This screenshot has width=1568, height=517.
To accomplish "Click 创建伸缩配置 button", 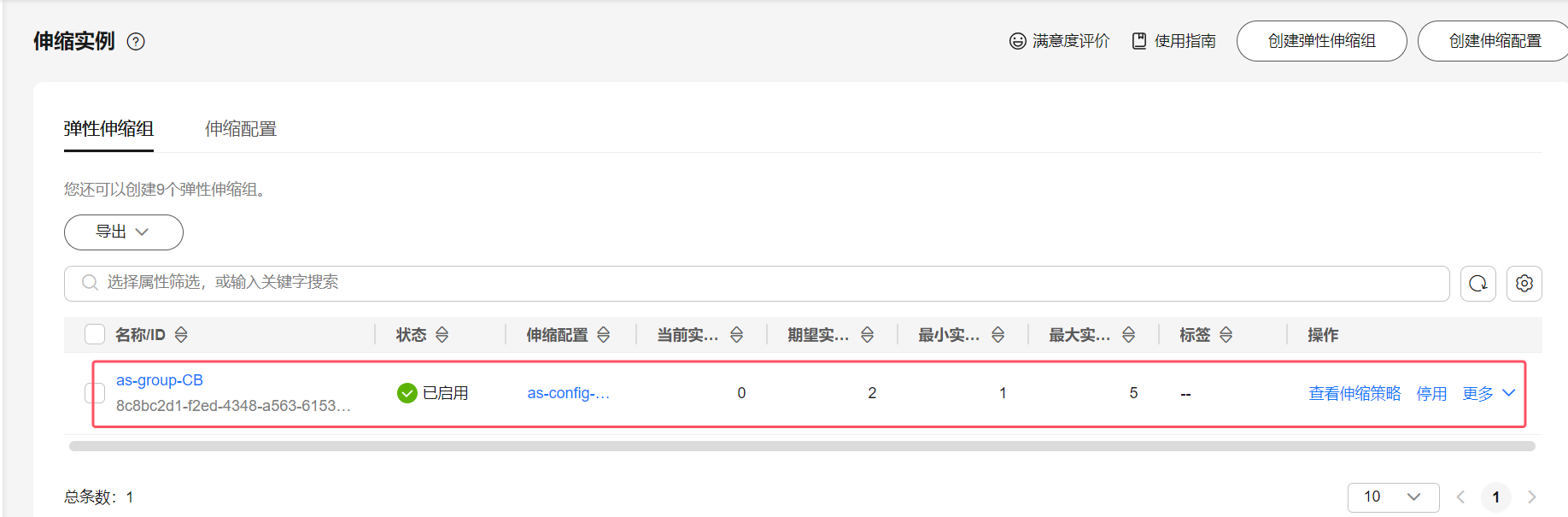I will click(1495, 41).
